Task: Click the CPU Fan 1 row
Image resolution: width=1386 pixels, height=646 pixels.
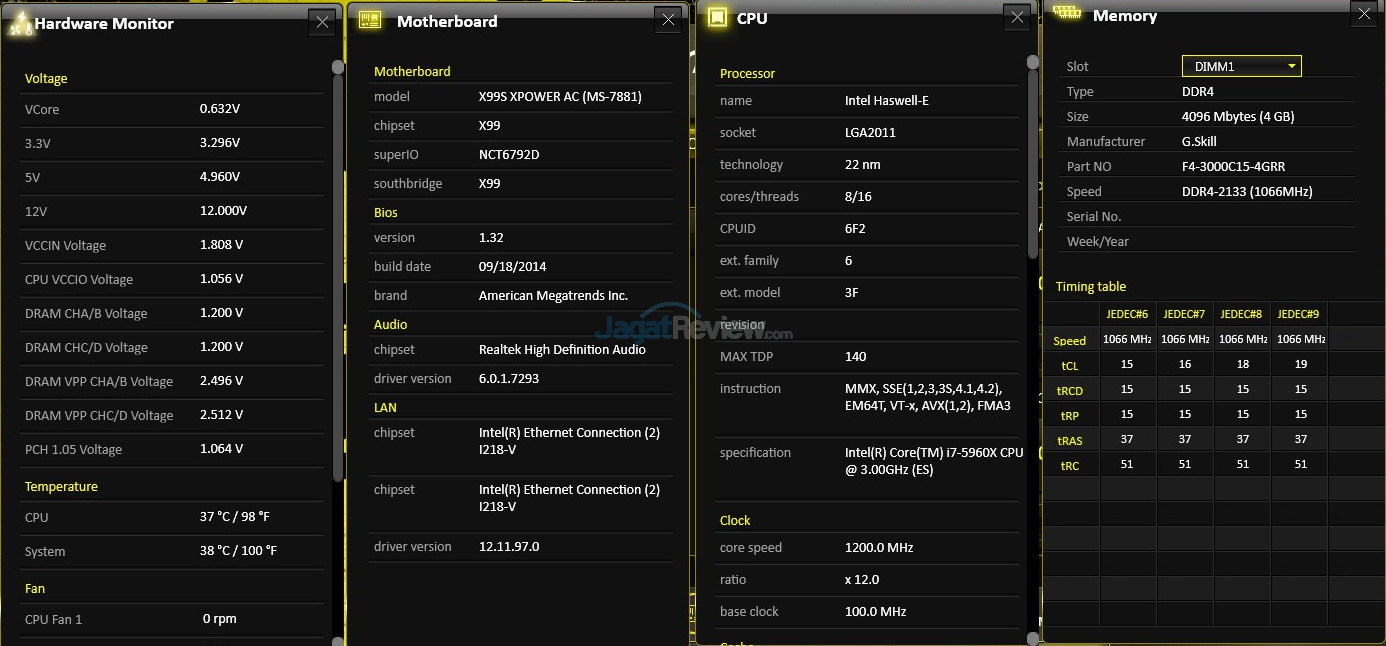Action: tap(172, 619)
